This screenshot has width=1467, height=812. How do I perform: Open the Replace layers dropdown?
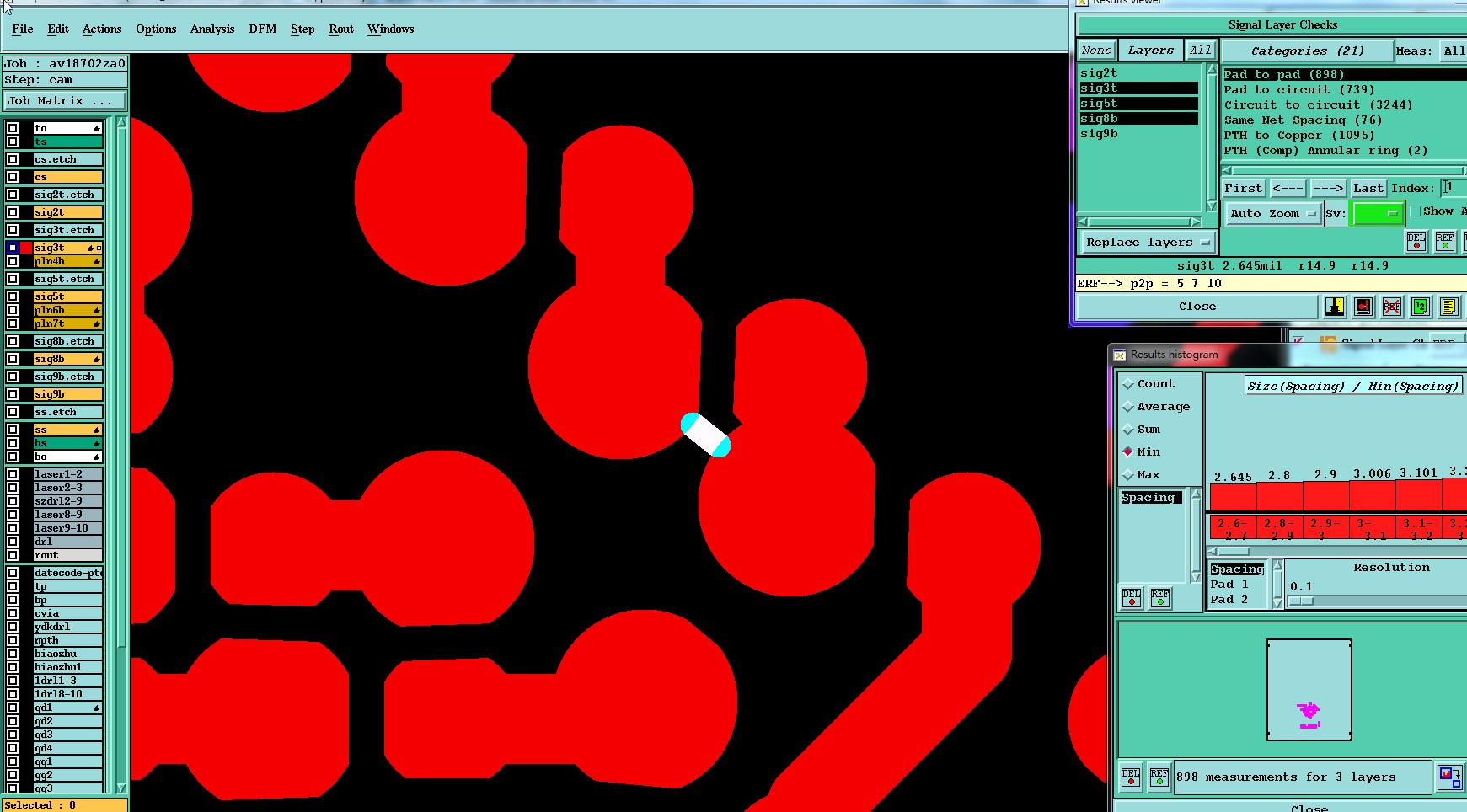tap(1148, 243)
